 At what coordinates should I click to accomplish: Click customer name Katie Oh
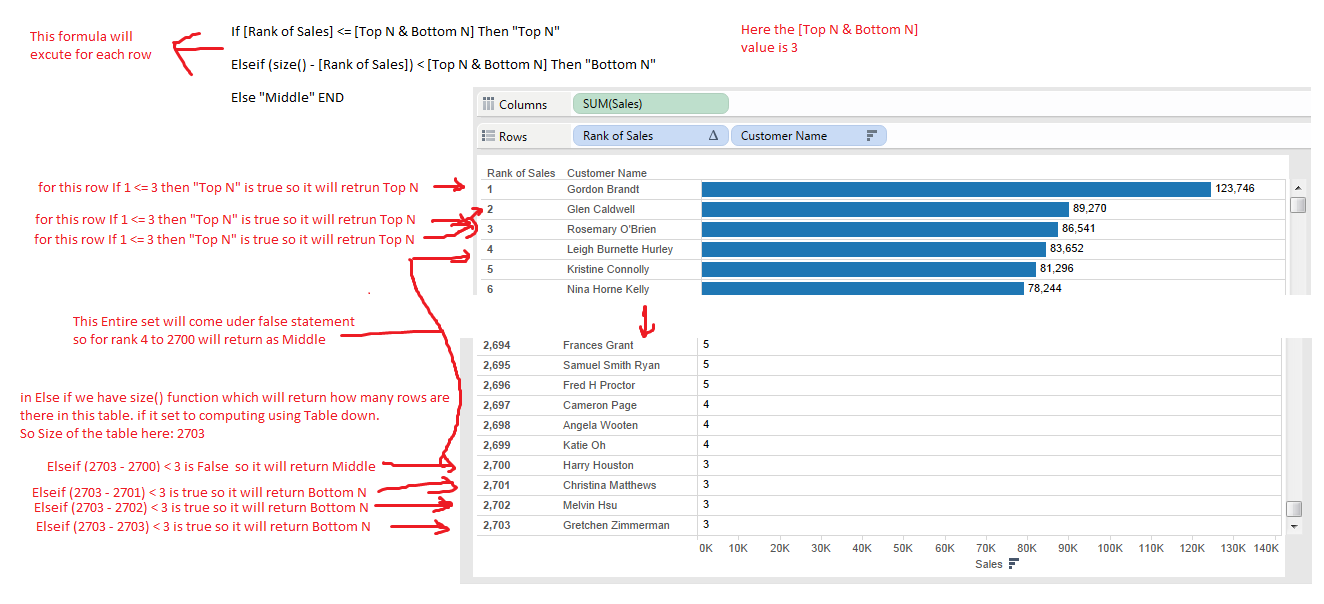tap(584, 445)
